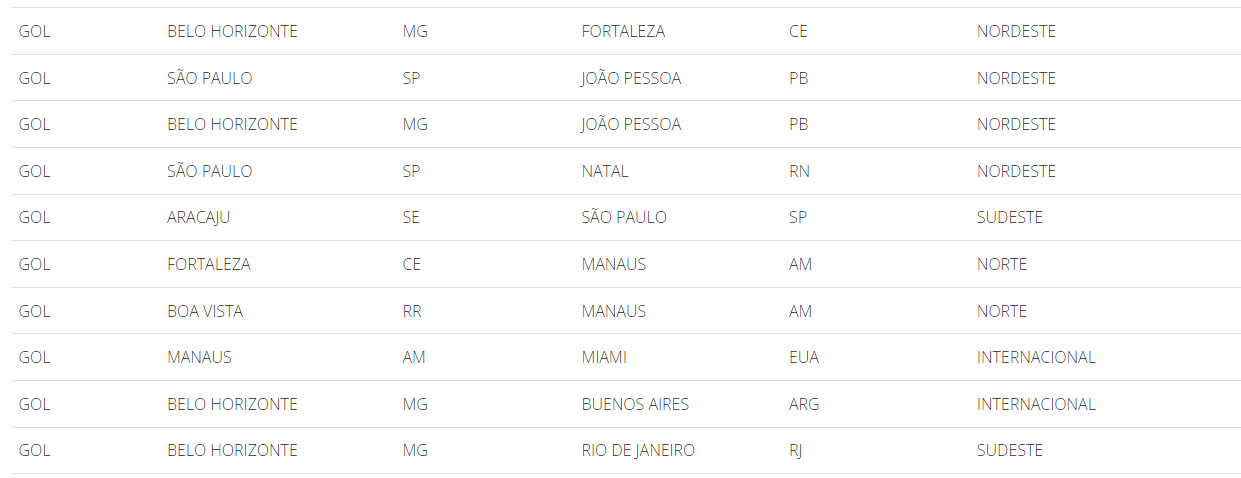Click the RIO DE JANEIRO destination cell

pyautogui.click(x=638, y=450)
